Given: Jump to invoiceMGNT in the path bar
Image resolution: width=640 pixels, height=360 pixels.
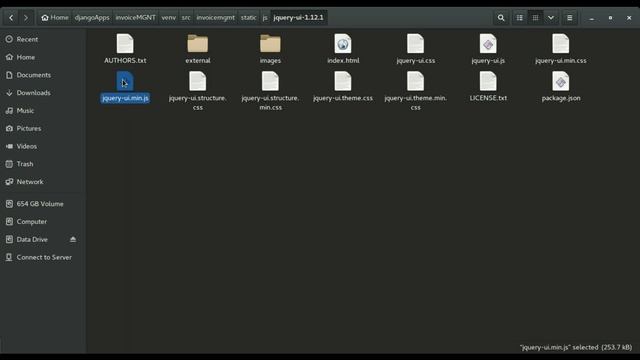Looking at the screenshot, I should click(x=136, y=18).
